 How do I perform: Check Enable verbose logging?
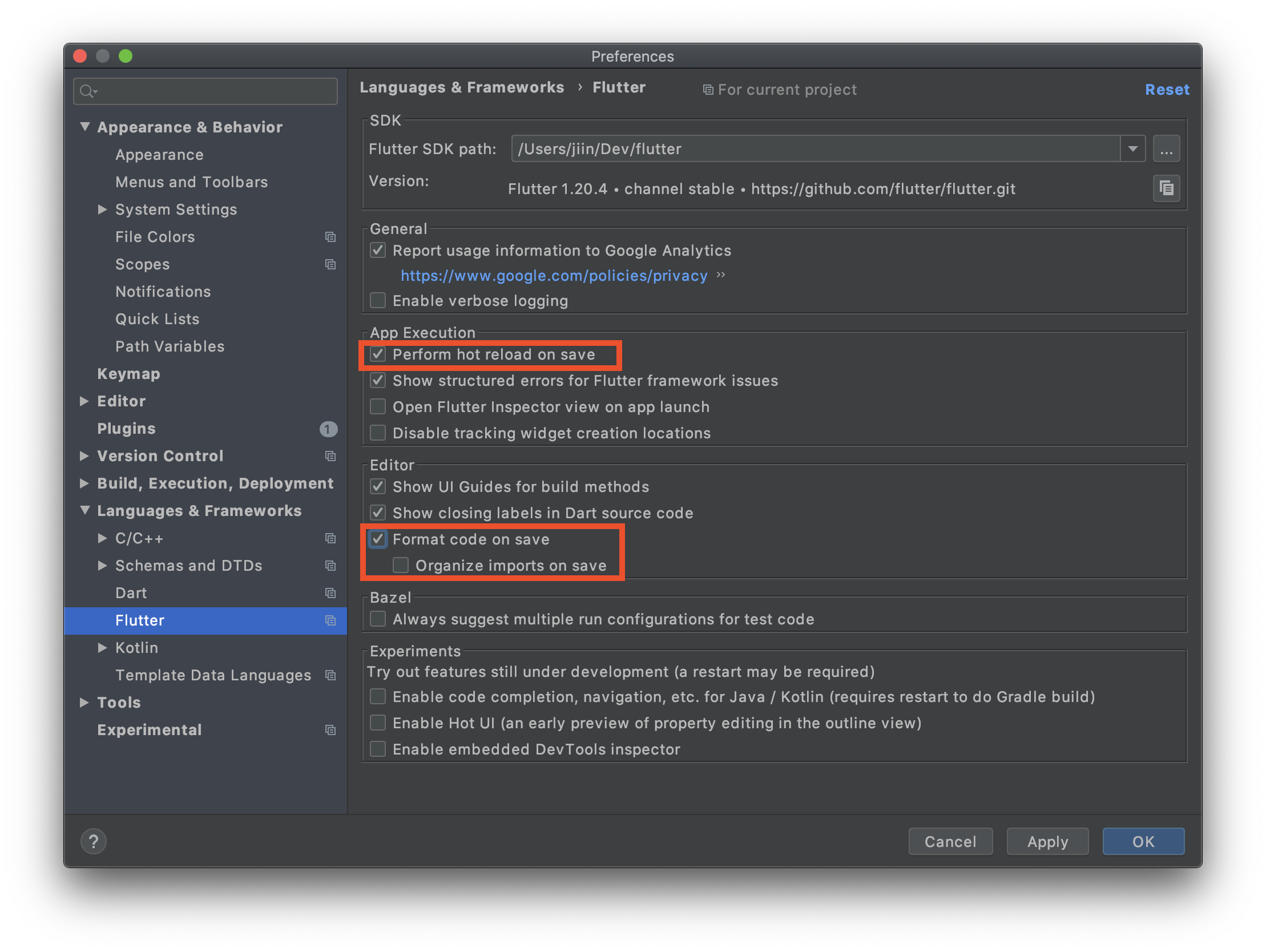click(378, 301)
